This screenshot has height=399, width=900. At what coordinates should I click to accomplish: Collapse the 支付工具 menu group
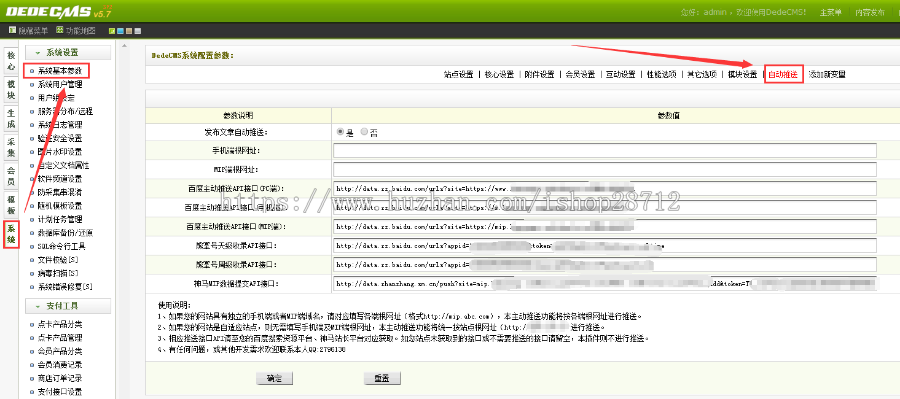coord(68,306)
